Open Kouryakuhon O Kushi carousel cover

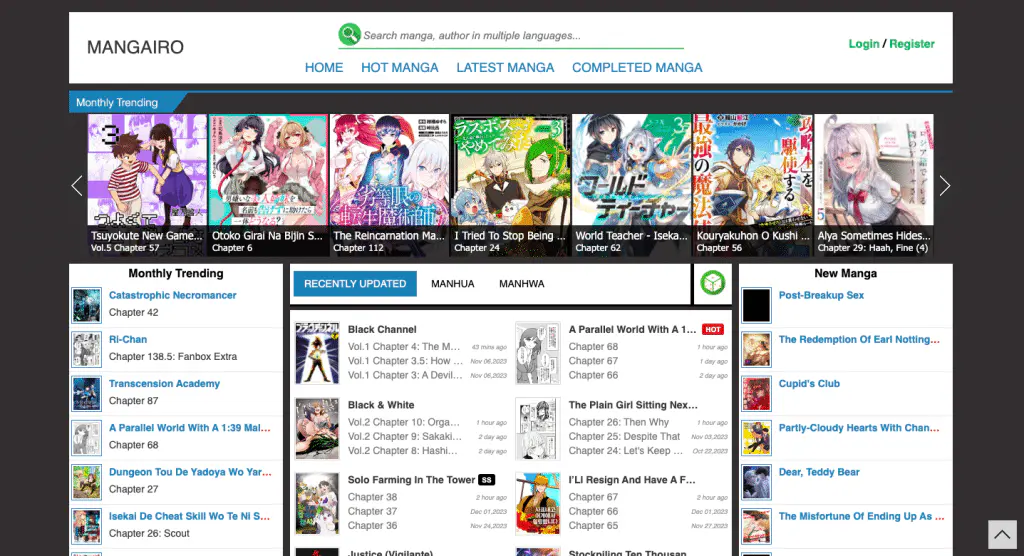752,185
